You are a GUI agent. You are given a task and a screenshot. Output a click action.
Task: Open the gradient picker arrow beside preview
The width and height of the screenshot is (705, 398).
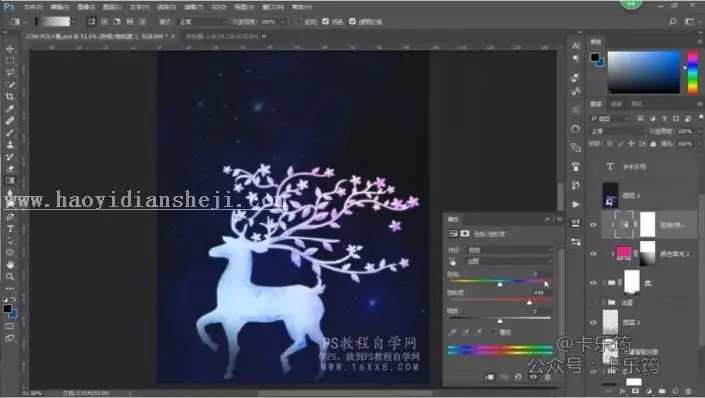[x=74, y=22]
